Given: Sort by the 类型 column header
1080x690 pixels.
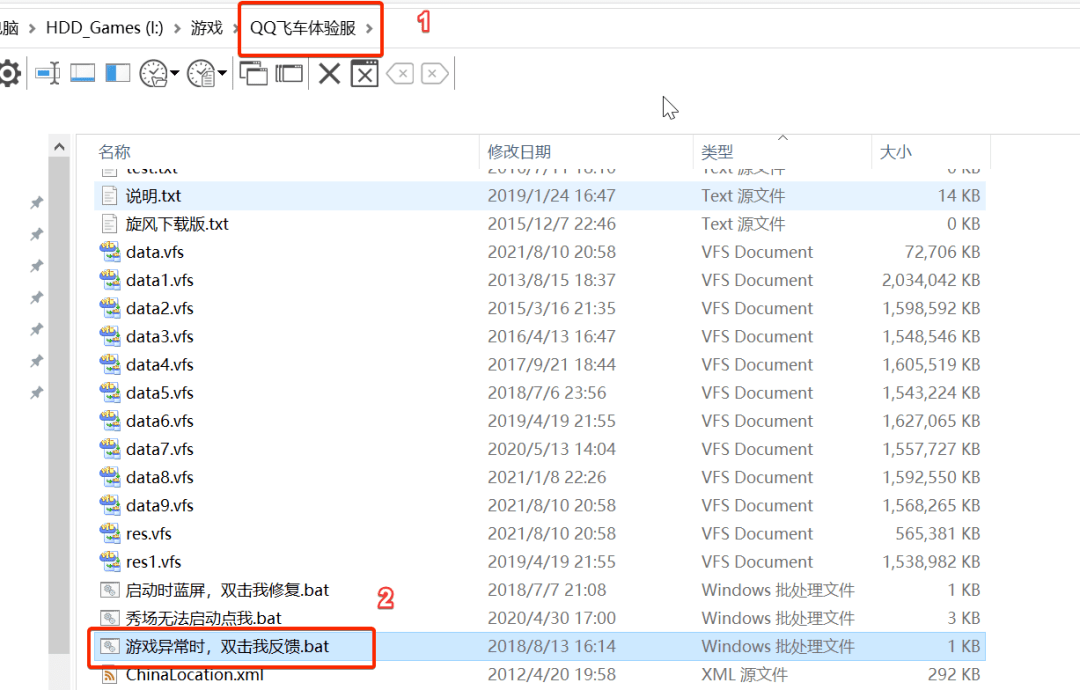Looking at the screenshot, I should click(x=717, y=151).
